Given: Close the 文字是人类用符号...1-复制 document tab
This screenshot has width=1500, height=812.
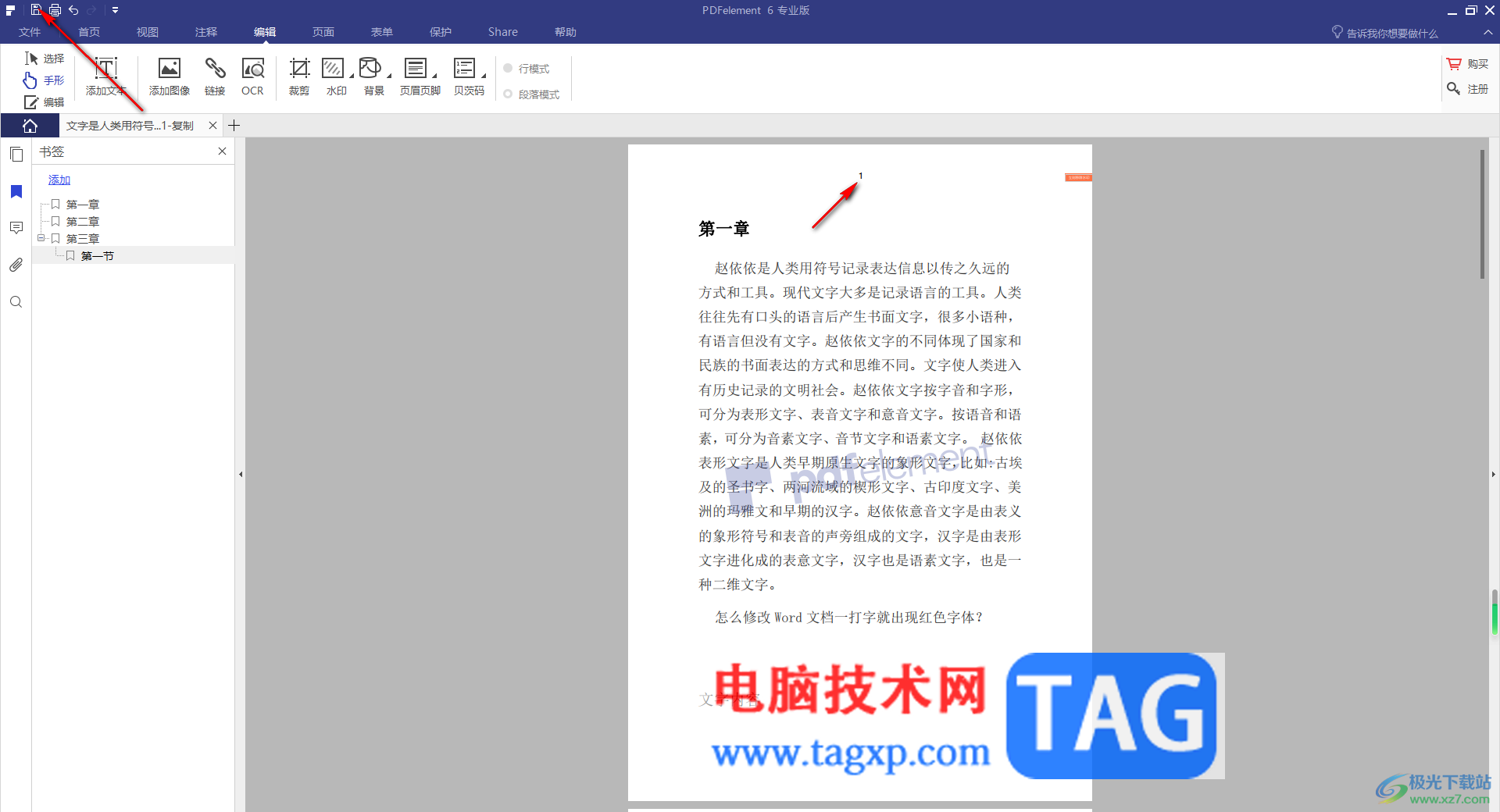Looking at the screenshot, I should tap(212, 126).
